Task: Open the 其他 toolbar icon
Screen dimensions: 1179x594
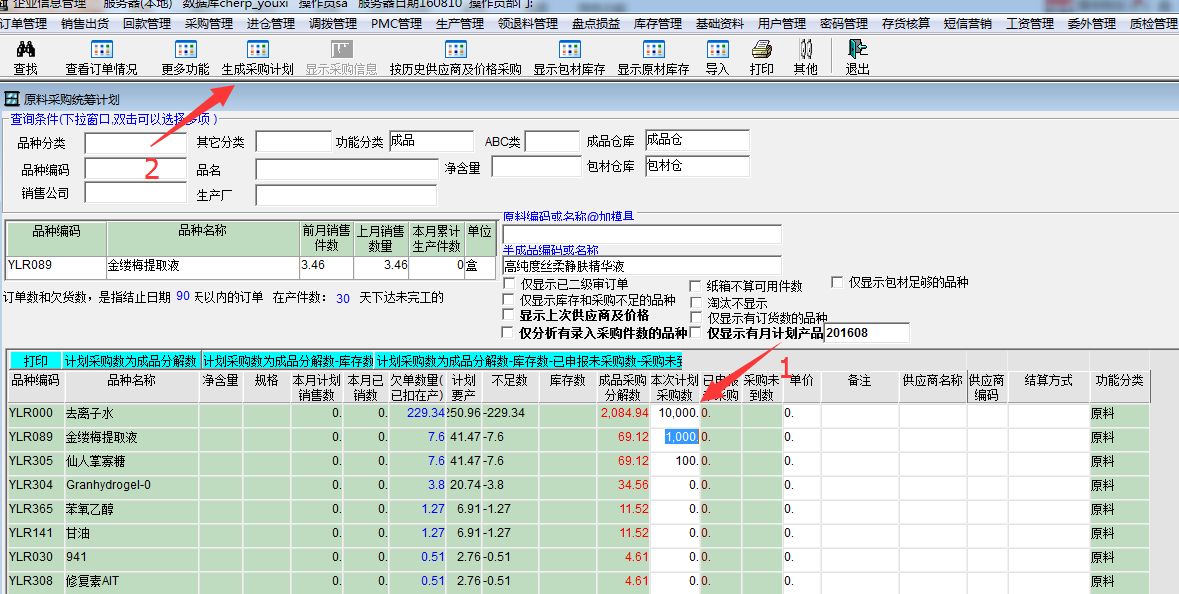Action: pyautogui.click(x=805, y=50)
